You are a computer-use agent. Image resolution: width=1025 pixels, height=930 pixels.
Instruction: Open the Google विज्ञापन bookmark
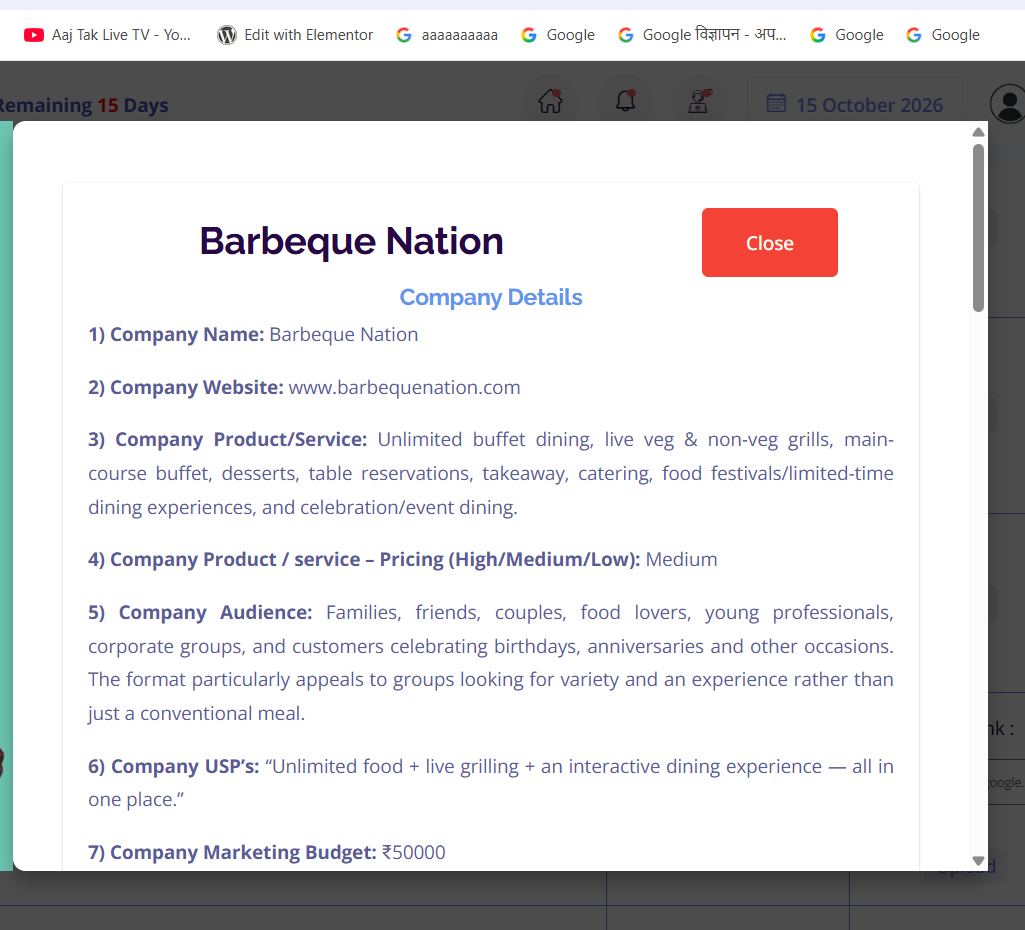point(702,35)
